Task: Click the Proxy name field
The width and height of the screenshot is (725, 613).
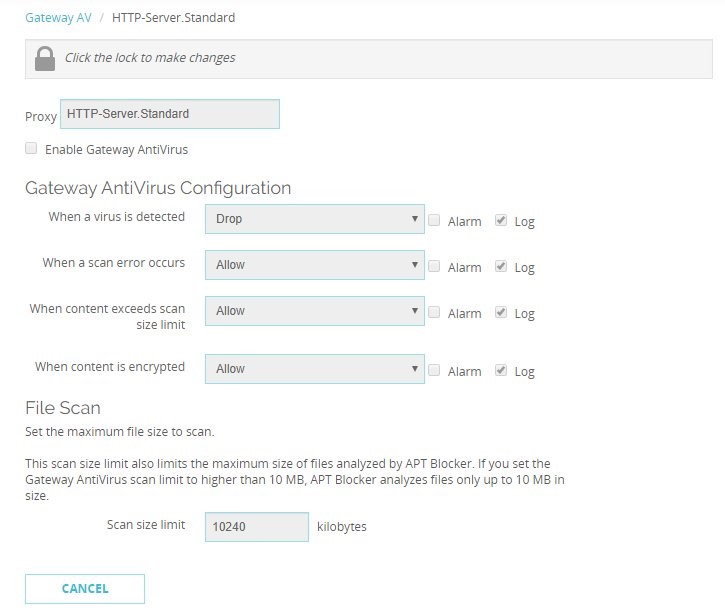Action: pyautogui.click(x=170, y=114)
